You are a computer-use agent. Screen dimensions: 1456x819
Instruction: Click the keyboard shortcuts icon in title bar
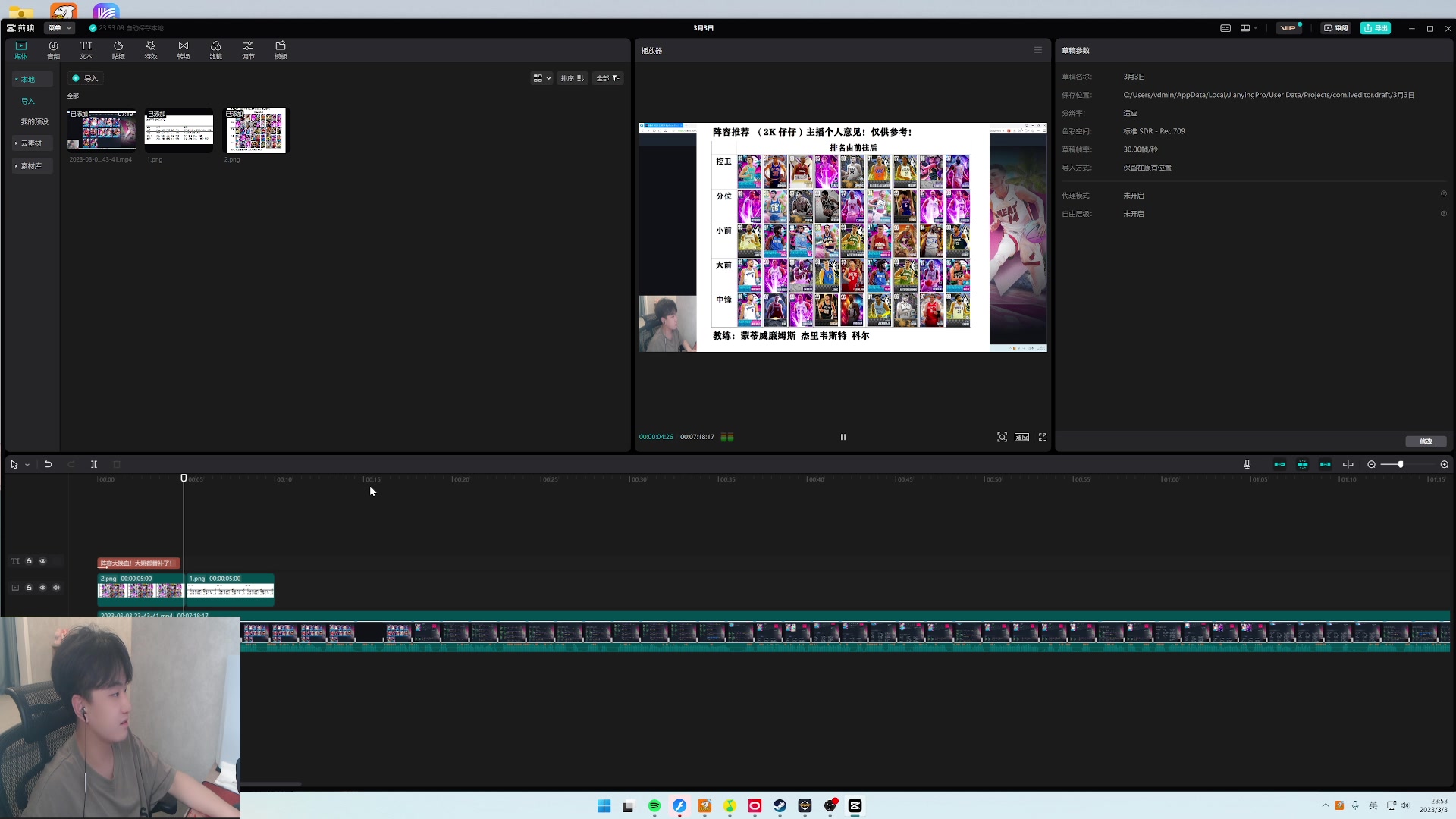[x=1225, y=28]
